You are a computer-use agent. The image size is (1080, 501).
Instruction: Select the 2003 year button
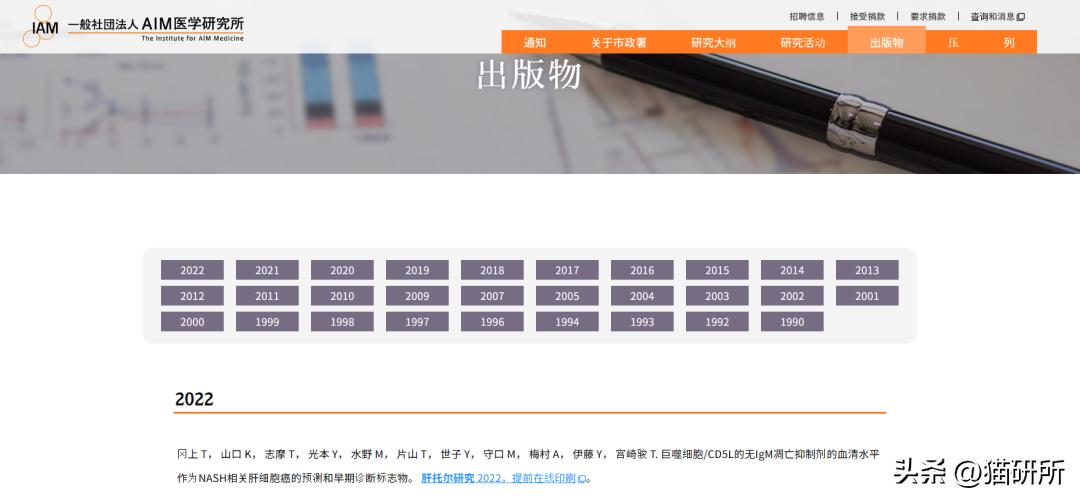717,296
